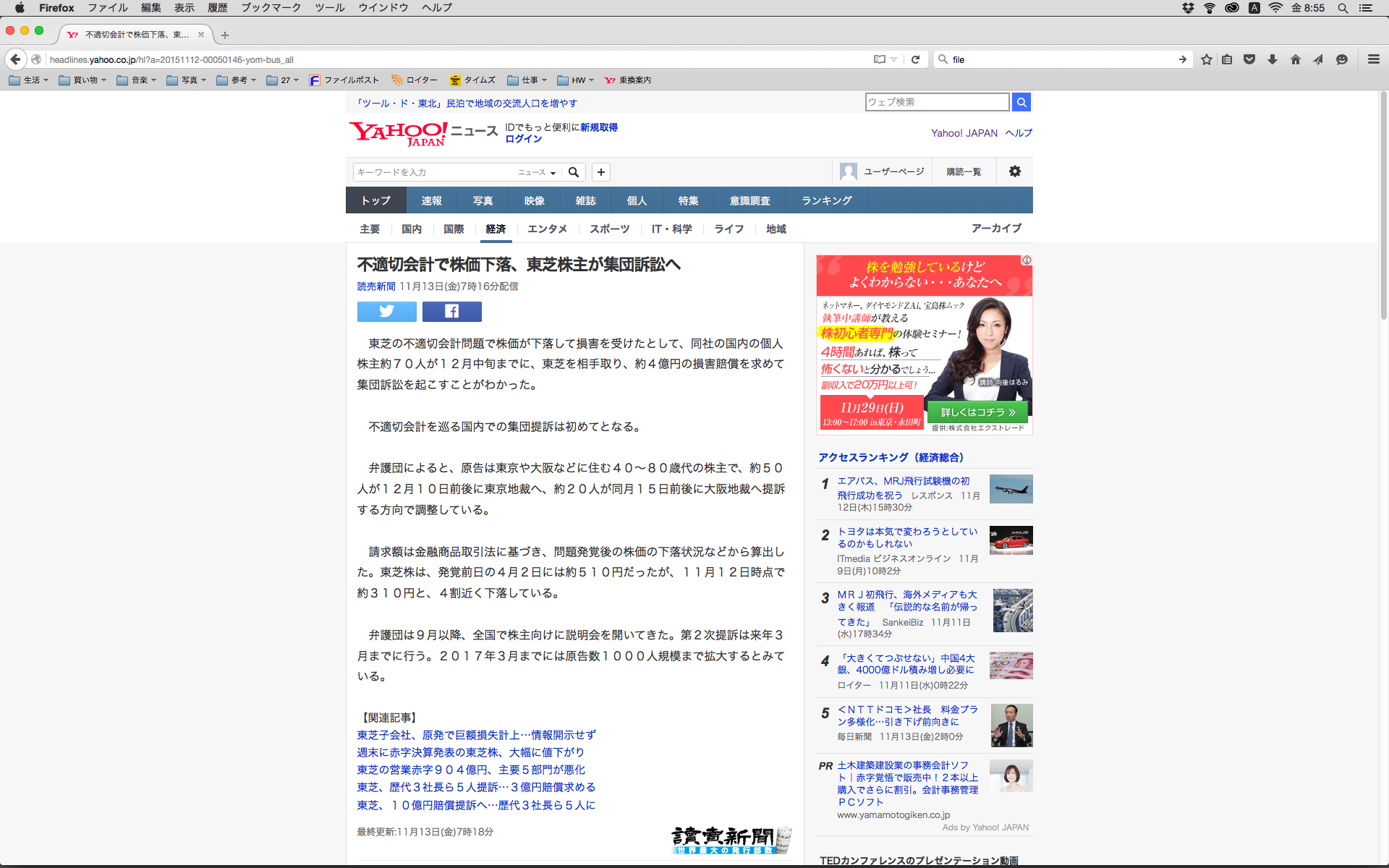The image size is (1389, 868).
Task: Open the ブックマーク menu in menu bar
Action: (x=271, y=7)
